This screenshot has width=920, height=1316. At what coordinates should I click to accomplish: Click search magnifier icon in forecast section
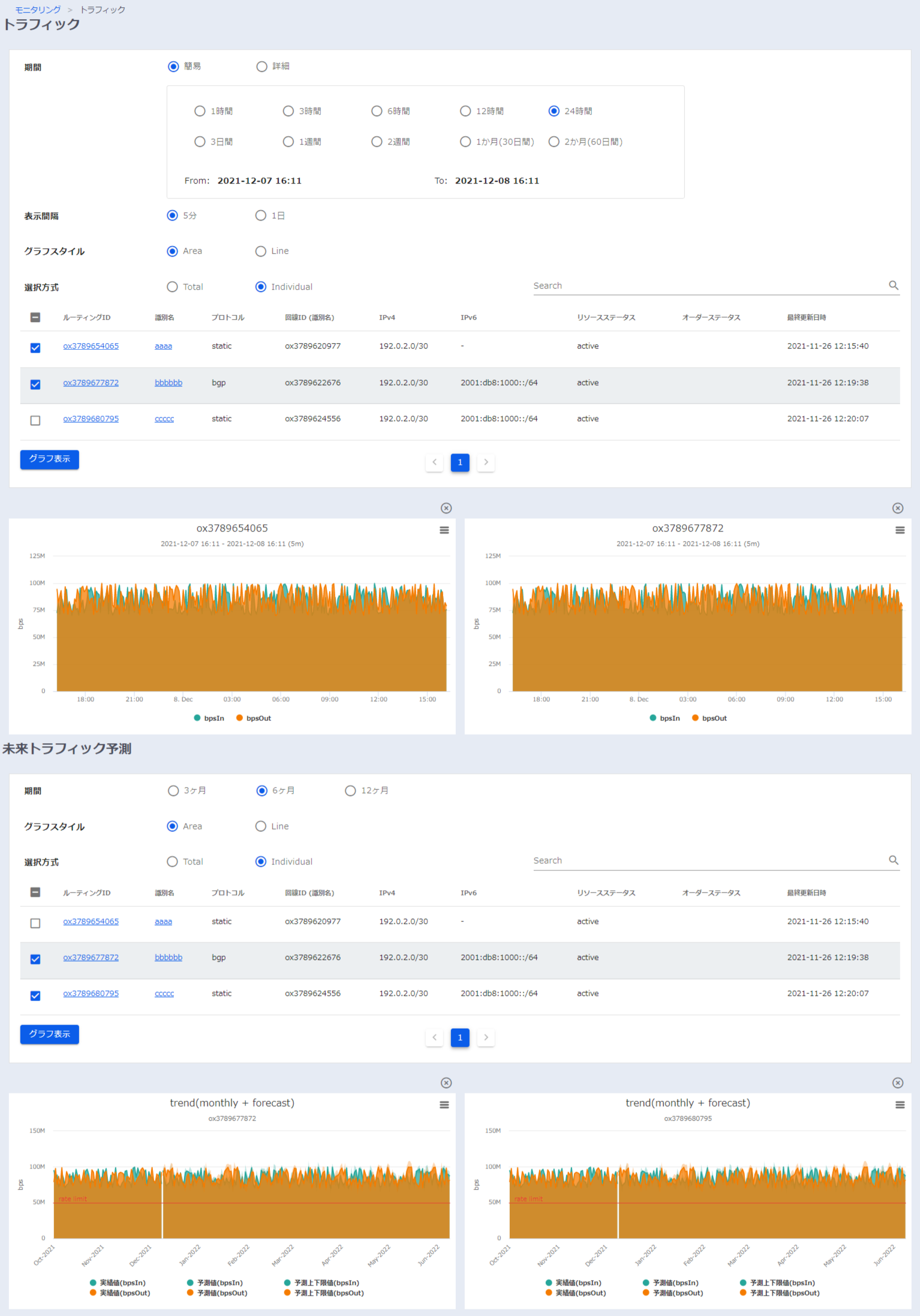point(893,860)
